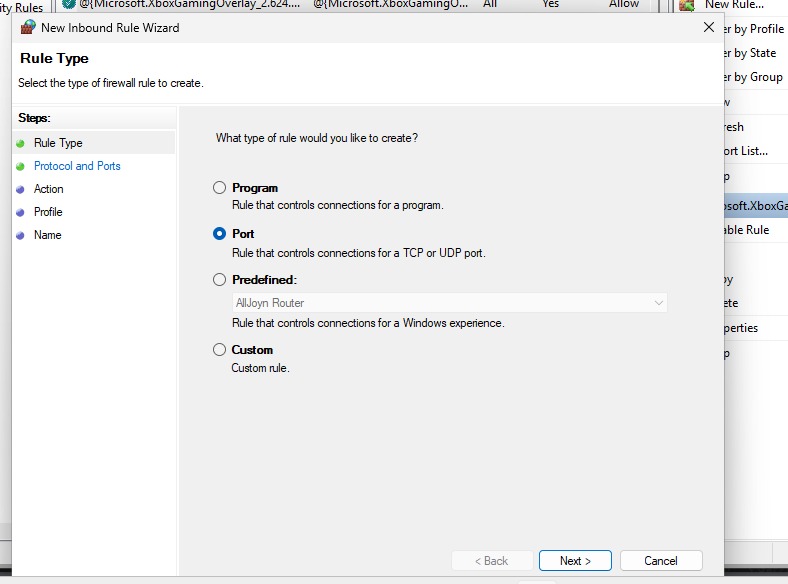Click the Program label text
Viewport: 788px width, 584px height.
point(255,188)
